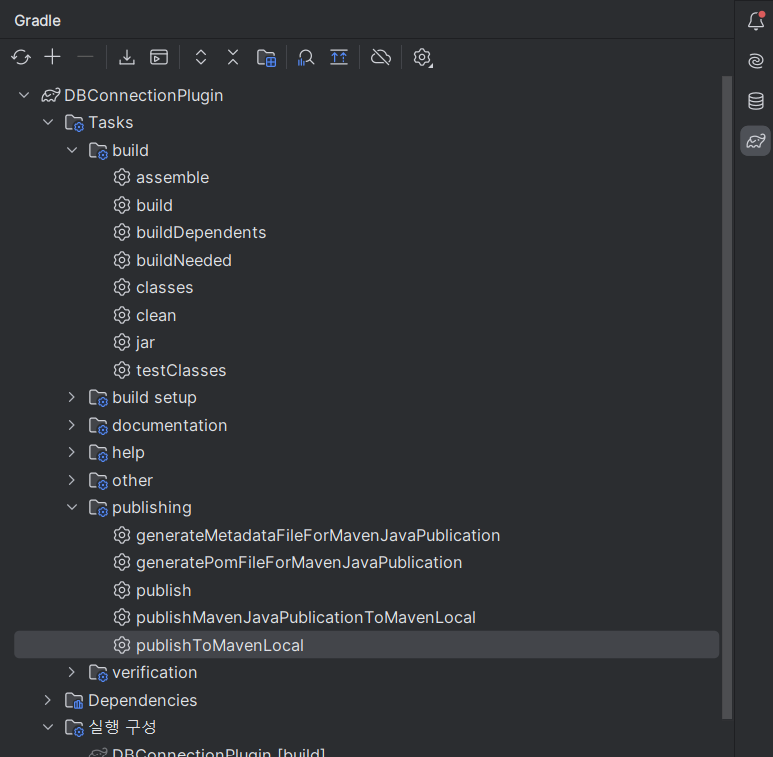Viewport: 773px width, 757px height.
Task: Click the publishing folder icon
Action: 98,508
